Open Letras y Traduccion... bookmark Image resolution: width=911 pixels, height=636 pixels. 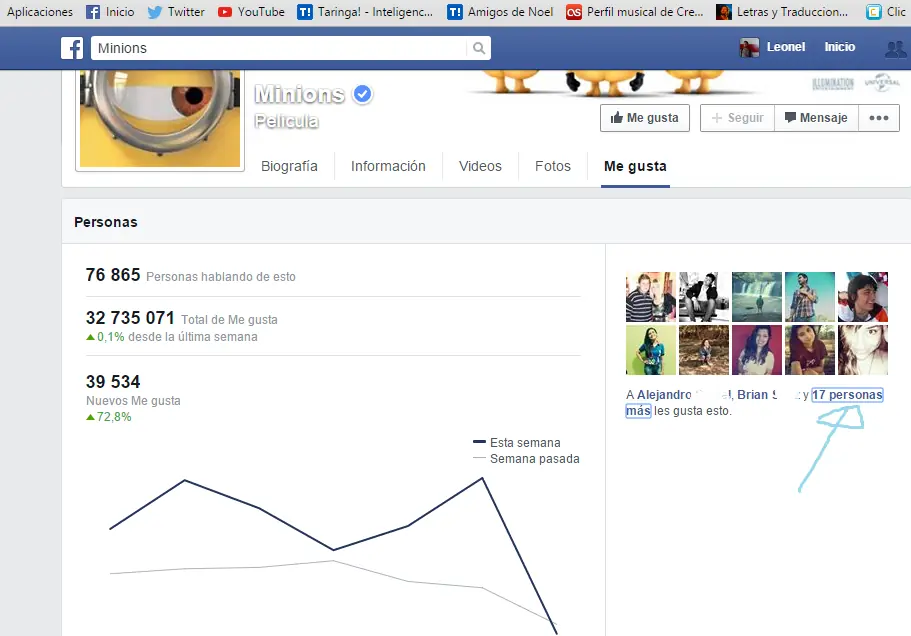pyautogui.click(x=782, y=12)
